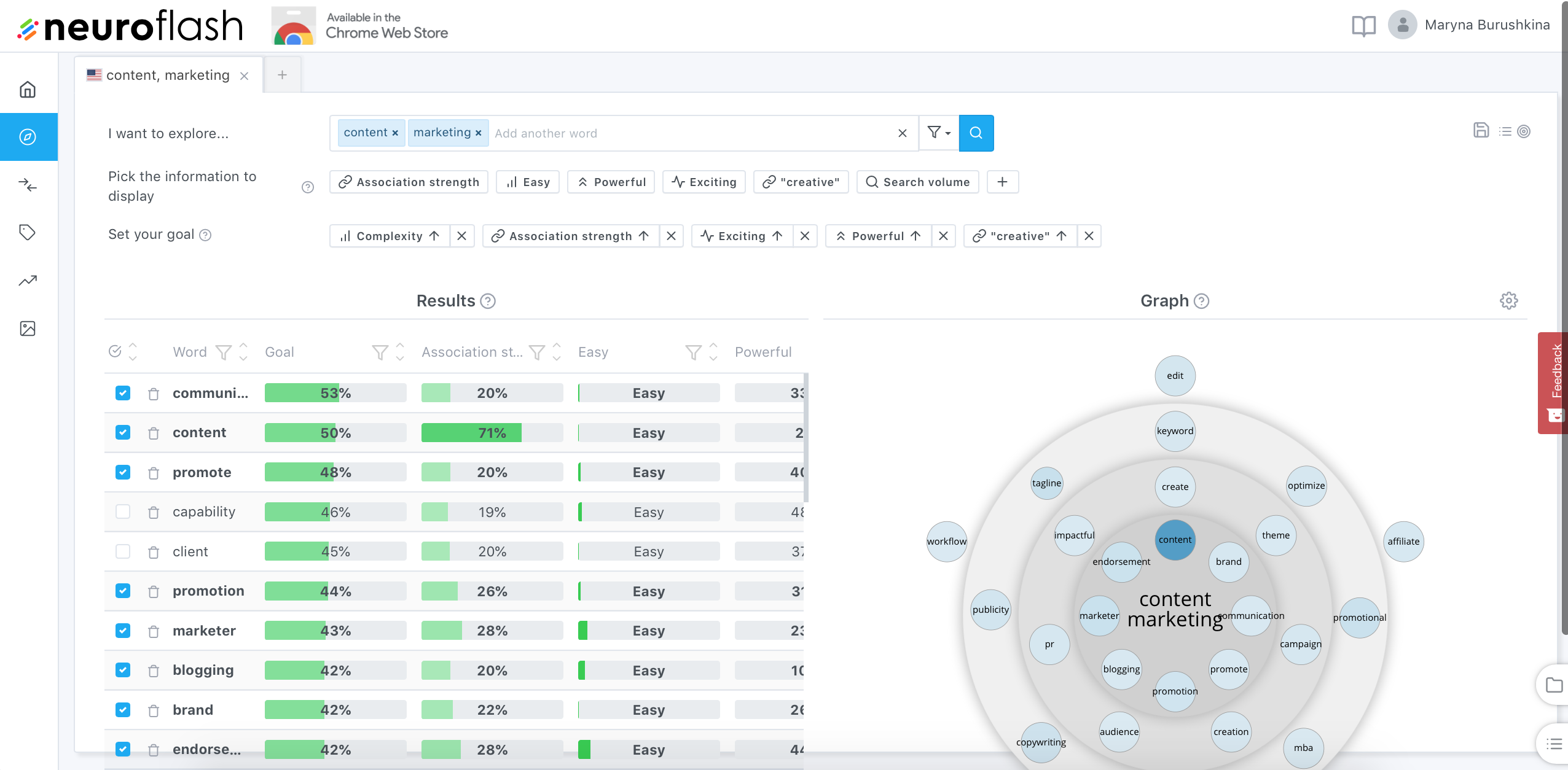
Task: Open the image tool in sidebar
Action: [x=28, y=329]
